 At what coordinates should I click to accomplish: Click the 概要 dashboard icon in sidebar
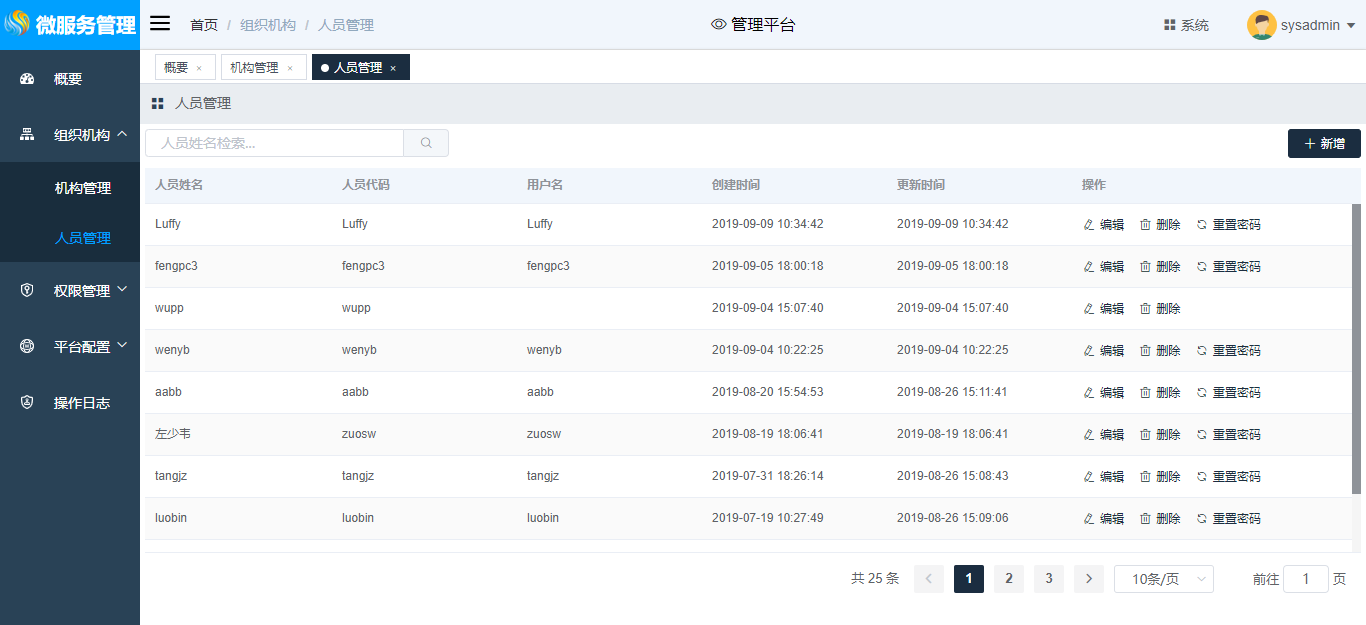click(x=28, y=79)
